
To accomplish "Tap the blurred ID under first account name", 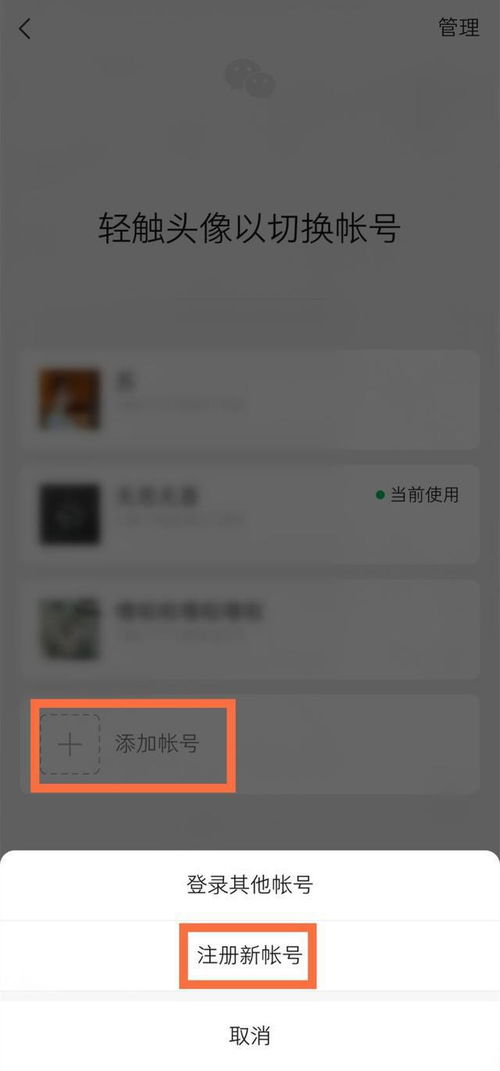I will pos(180,406).
